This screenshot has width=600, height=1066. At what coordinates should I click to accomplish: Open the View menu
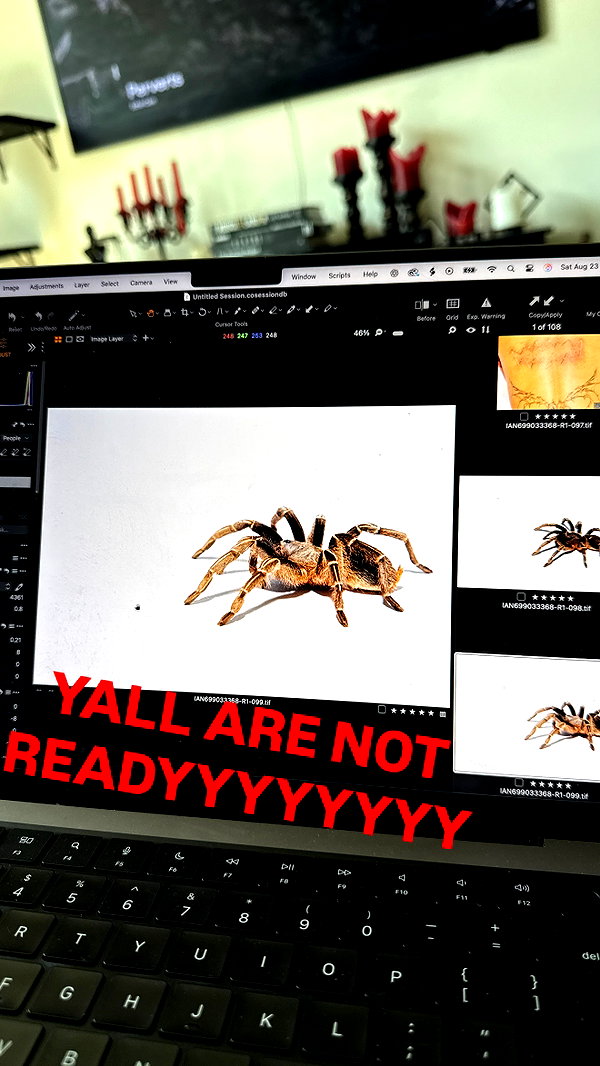point(171,281)
